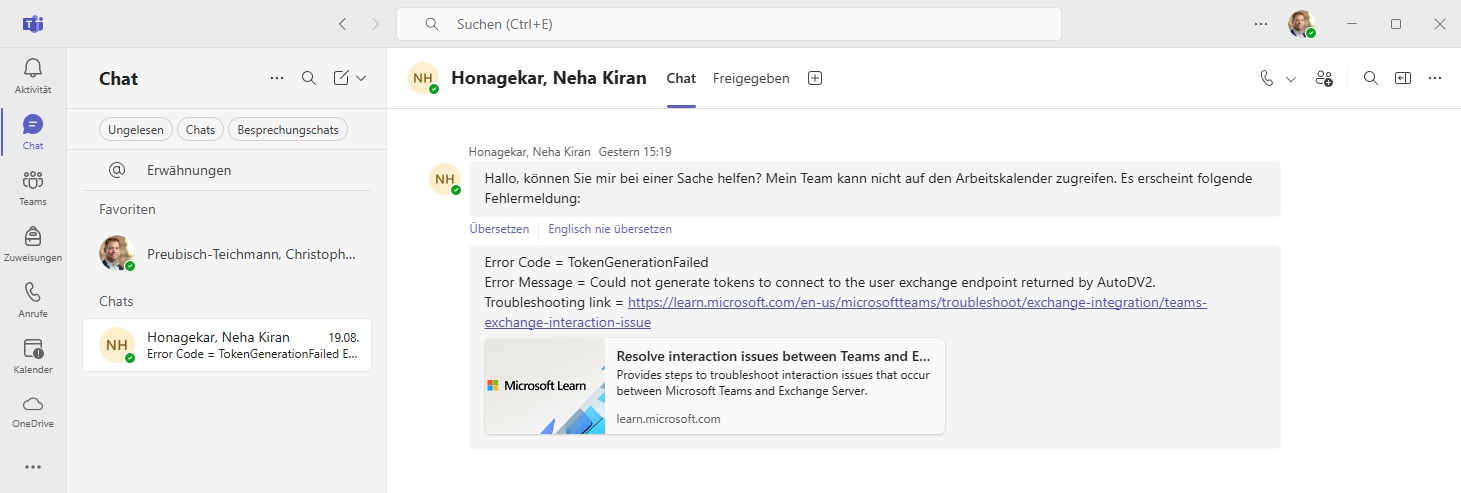Click the Resolve interaction issues card title
1461x493 pixels.
pos(773,356)
